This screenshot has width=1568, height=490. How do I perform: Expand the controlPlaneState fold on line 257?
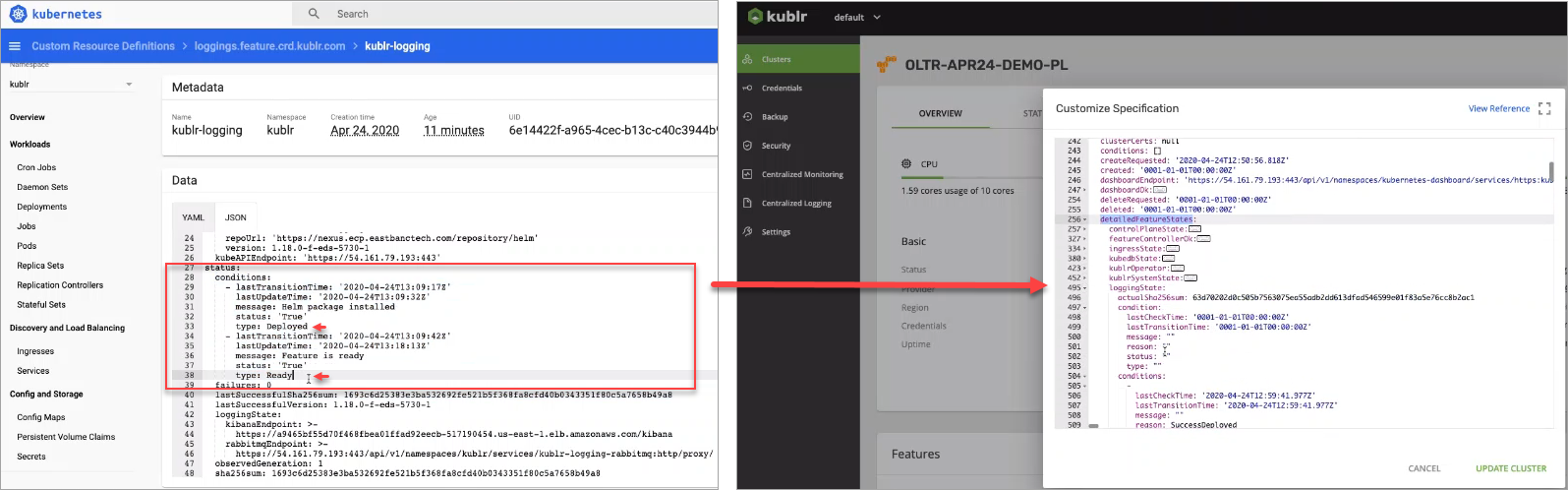pos(1085,229)
